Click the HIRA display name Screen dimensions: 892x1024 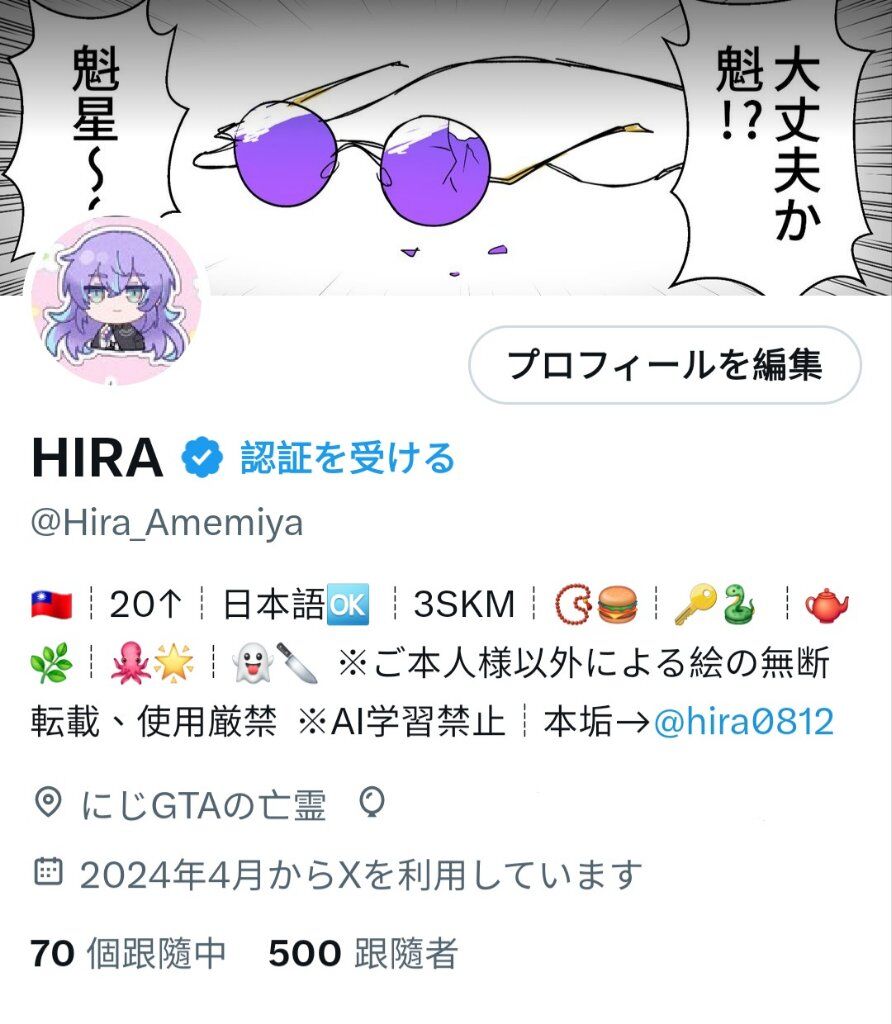97,457
